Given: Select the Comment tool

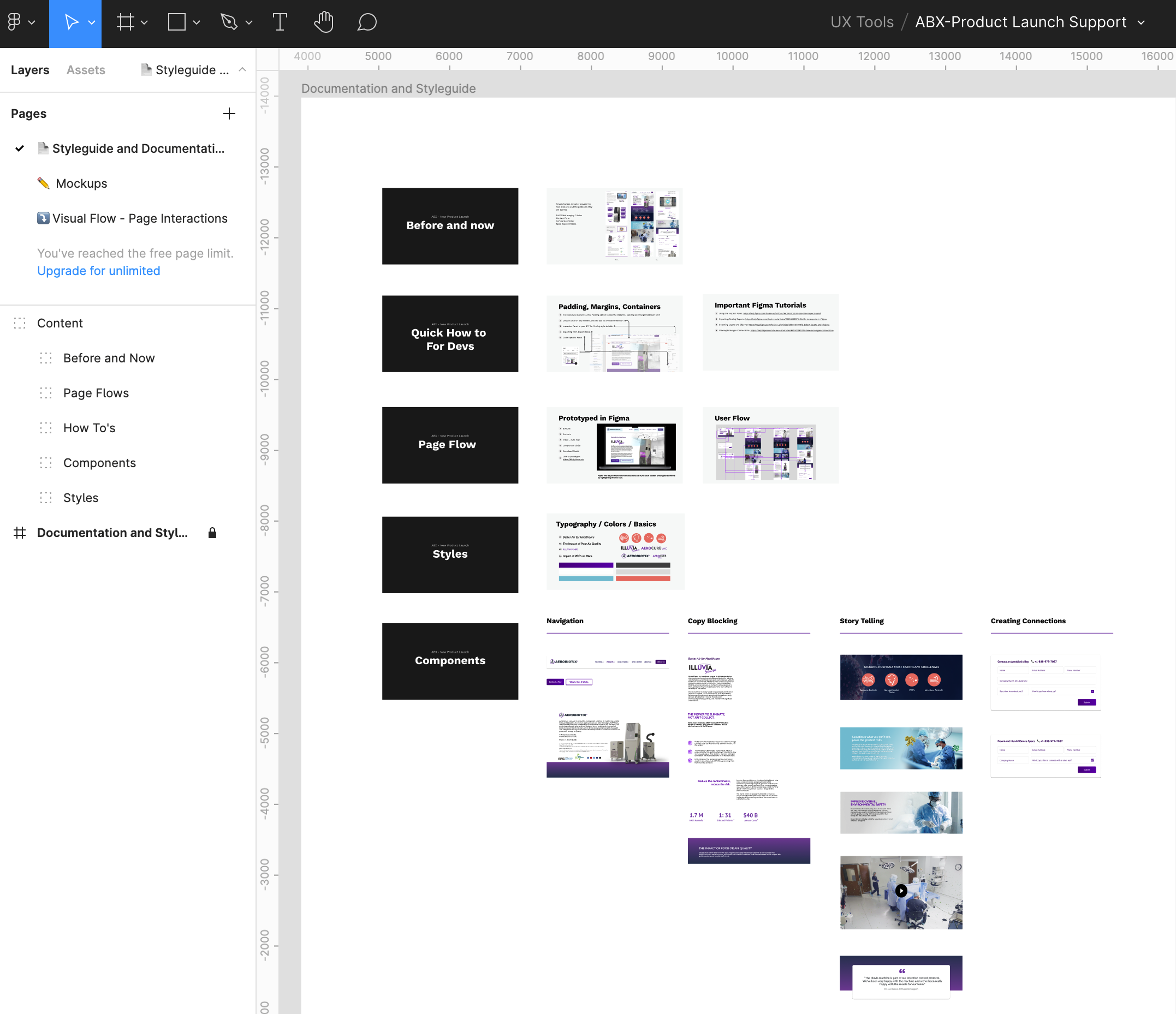Looking at the screenshot, I should point(367,22).
